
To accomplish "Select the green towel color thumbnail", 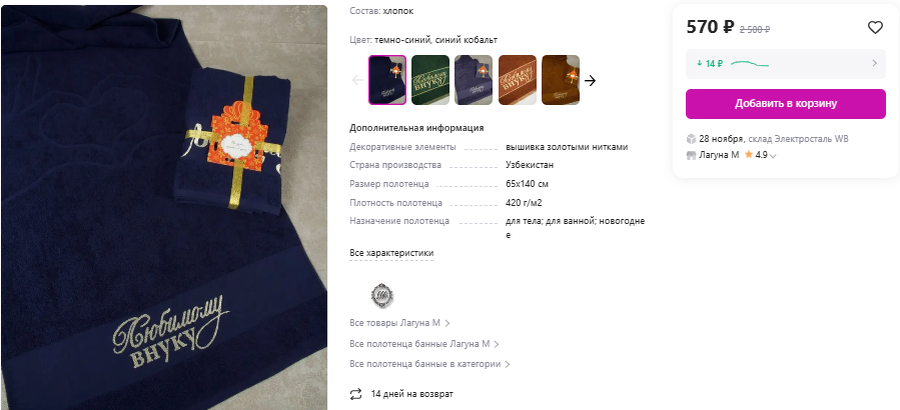I will click(x=430, y=80).
